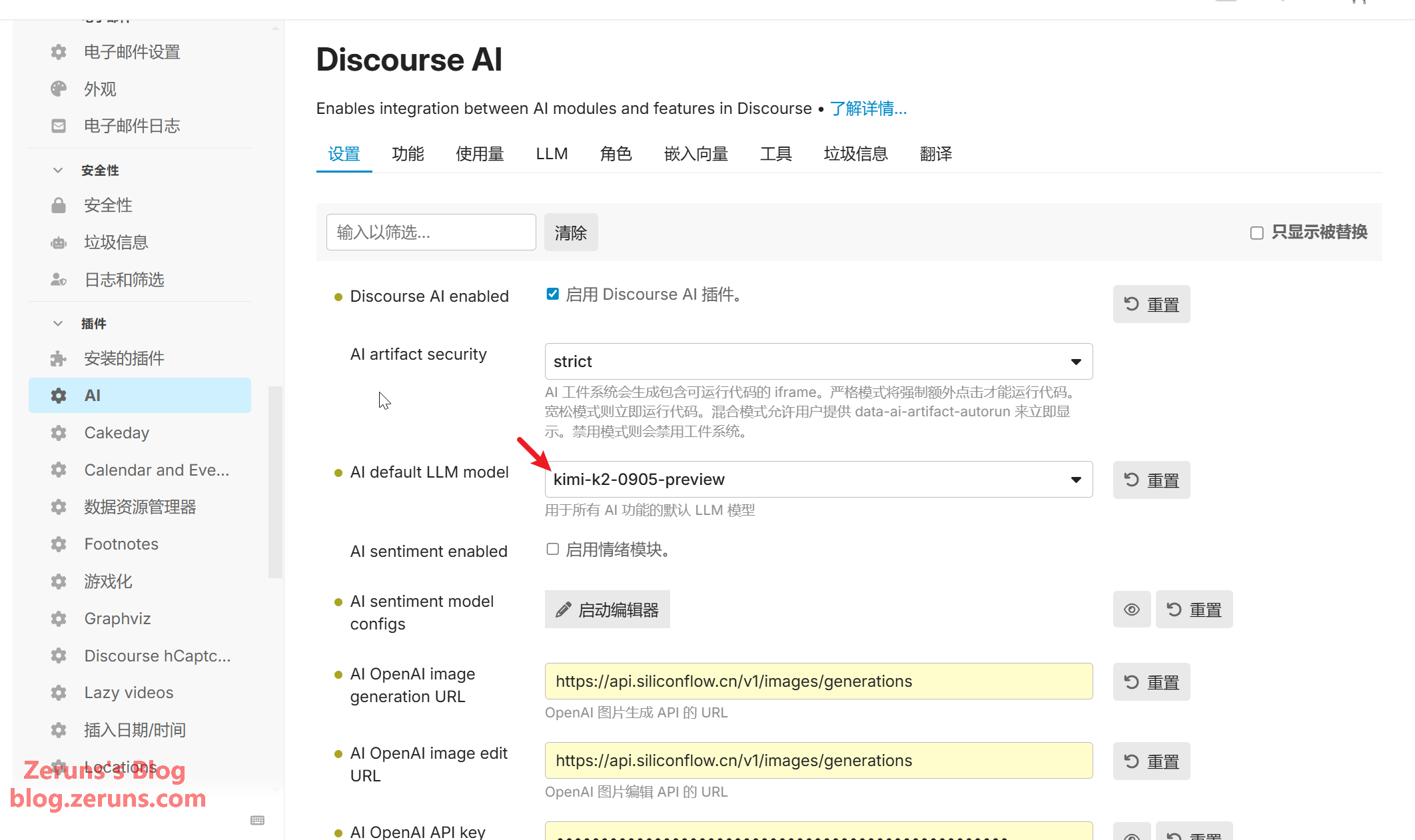Focus the 输入以筛选 filter field
The width and height of the screenshot is (1415, 840).
[x=430, y=232]
